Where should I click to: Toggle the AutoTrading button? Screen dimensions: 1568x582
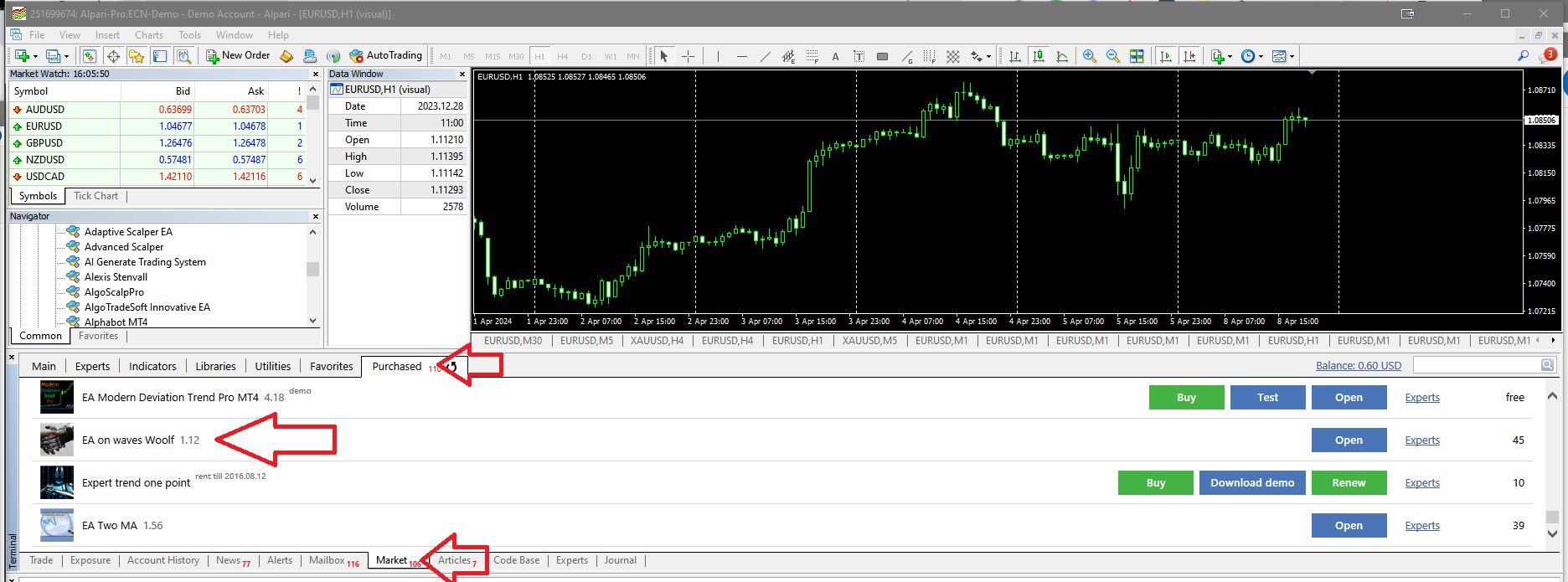point(386,55)
